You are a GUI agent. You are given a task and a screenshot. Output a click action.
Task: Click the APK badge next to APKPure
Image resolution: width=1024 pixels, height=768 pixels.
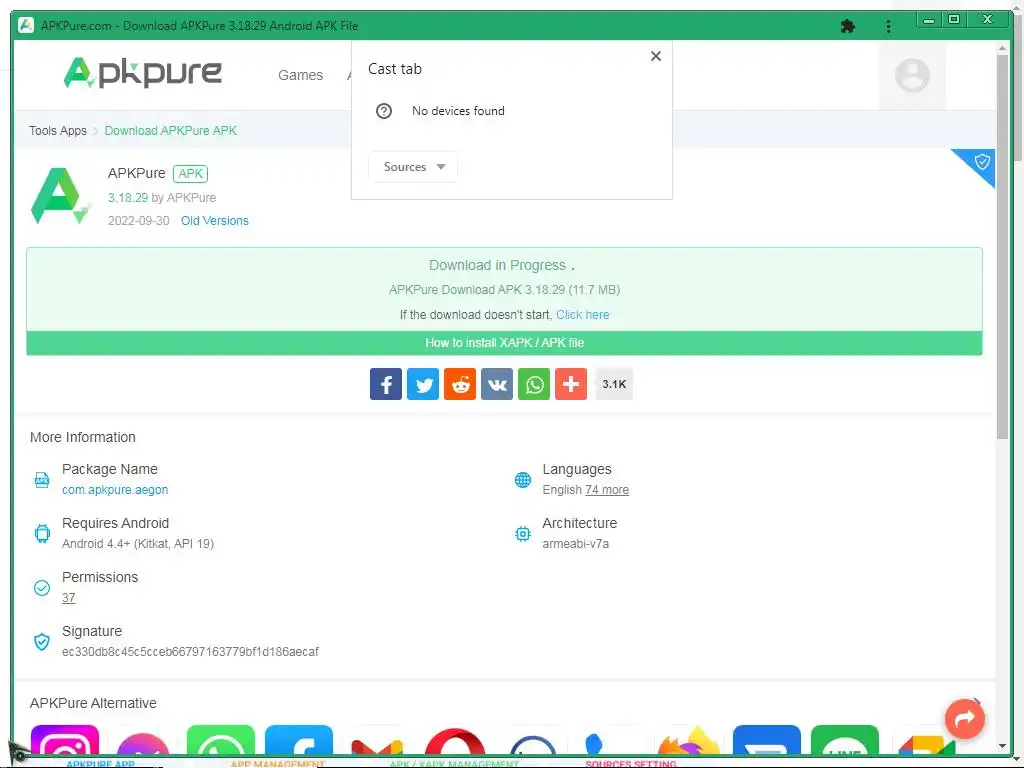[x=191, y=174]
